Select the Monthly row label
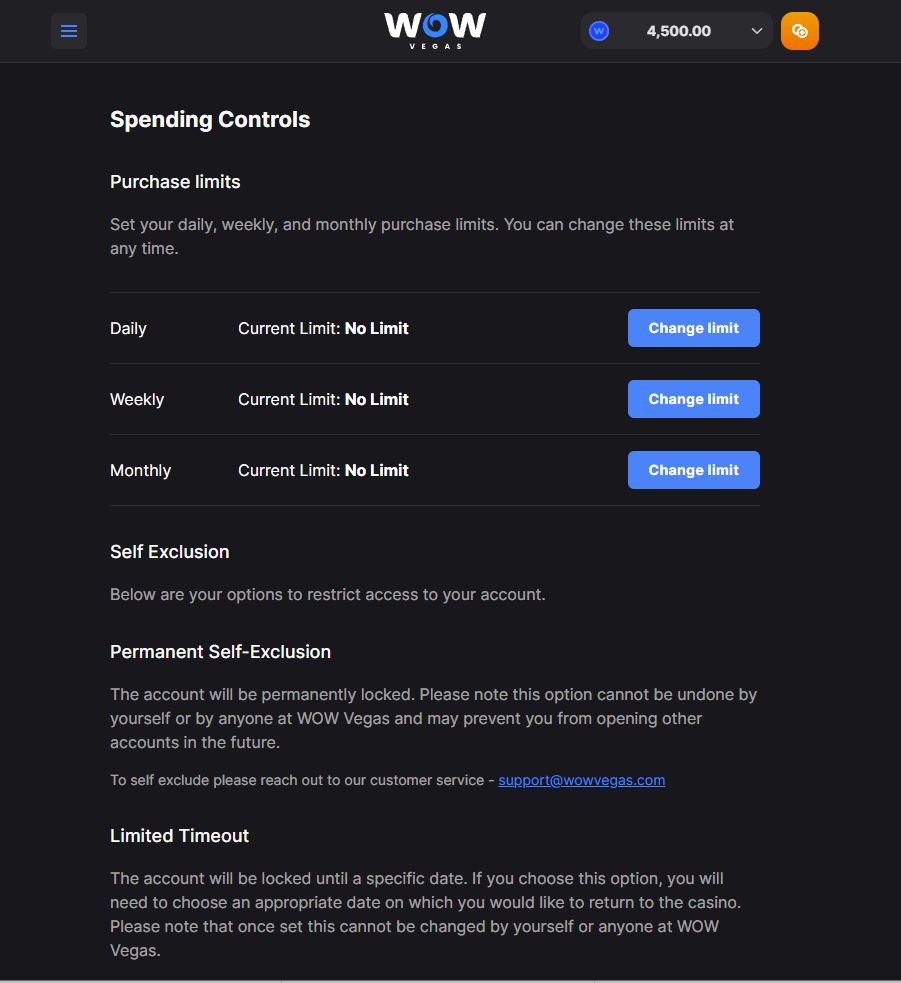 click(140, 471)
